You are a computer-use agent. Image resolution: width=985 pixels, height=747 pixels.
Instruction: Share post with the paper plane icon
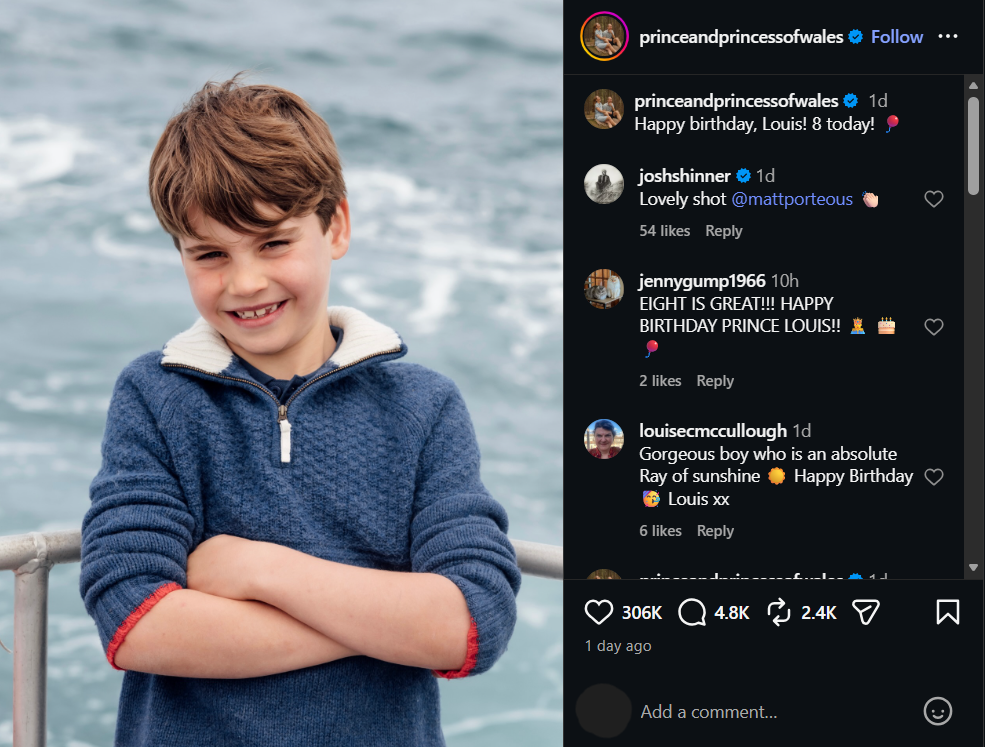[865, 612]
